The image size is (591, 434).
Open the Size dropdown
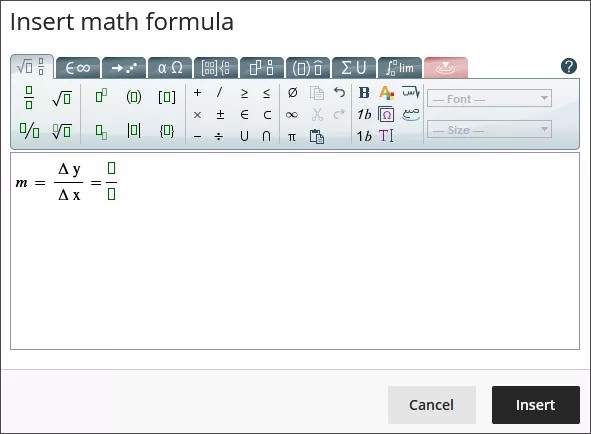[x=489, y=129]
